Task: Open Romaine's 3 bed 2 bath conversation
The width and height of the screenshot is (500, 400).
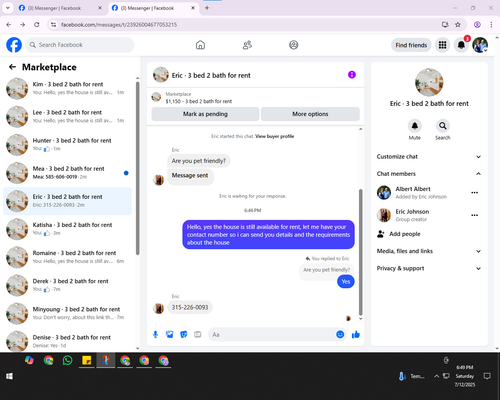Action: pos(67,257)
